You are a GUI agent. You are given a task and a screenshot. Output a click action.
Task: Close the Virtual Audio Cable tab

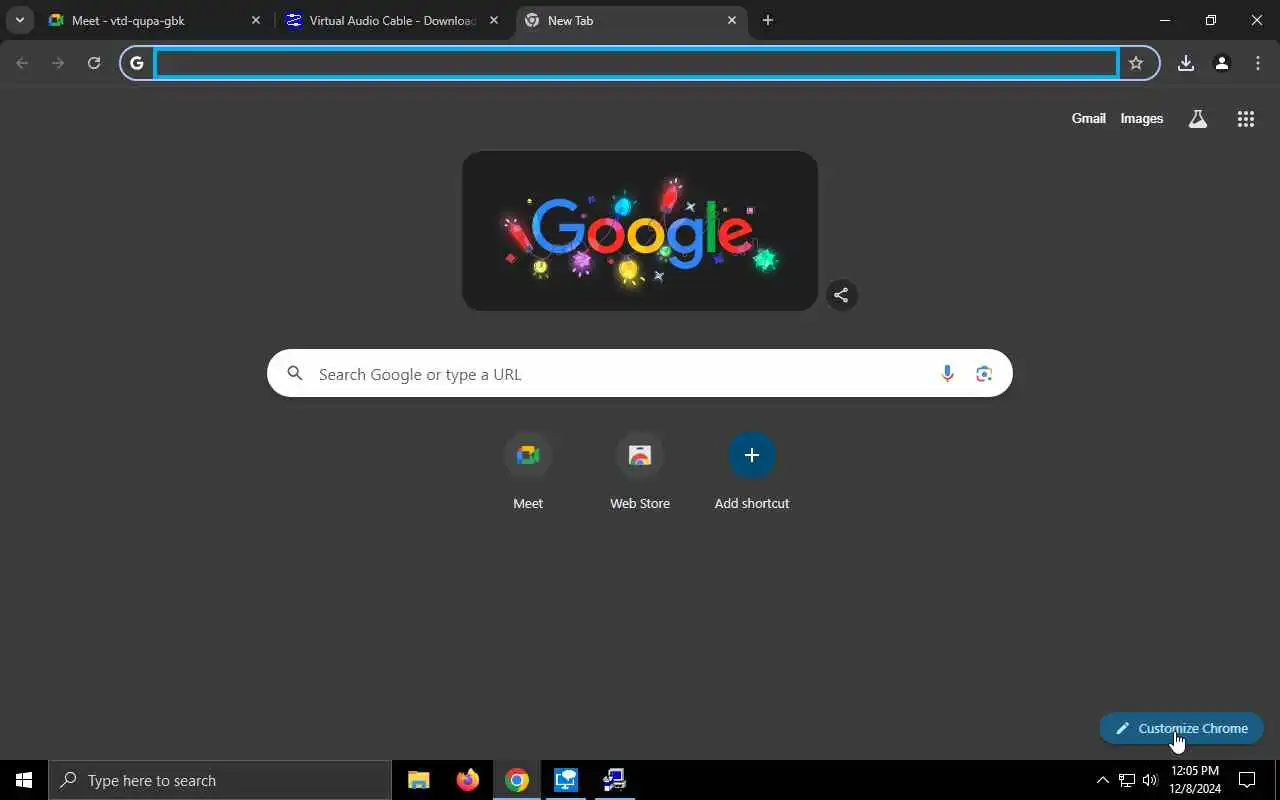(x=493, y=20)
